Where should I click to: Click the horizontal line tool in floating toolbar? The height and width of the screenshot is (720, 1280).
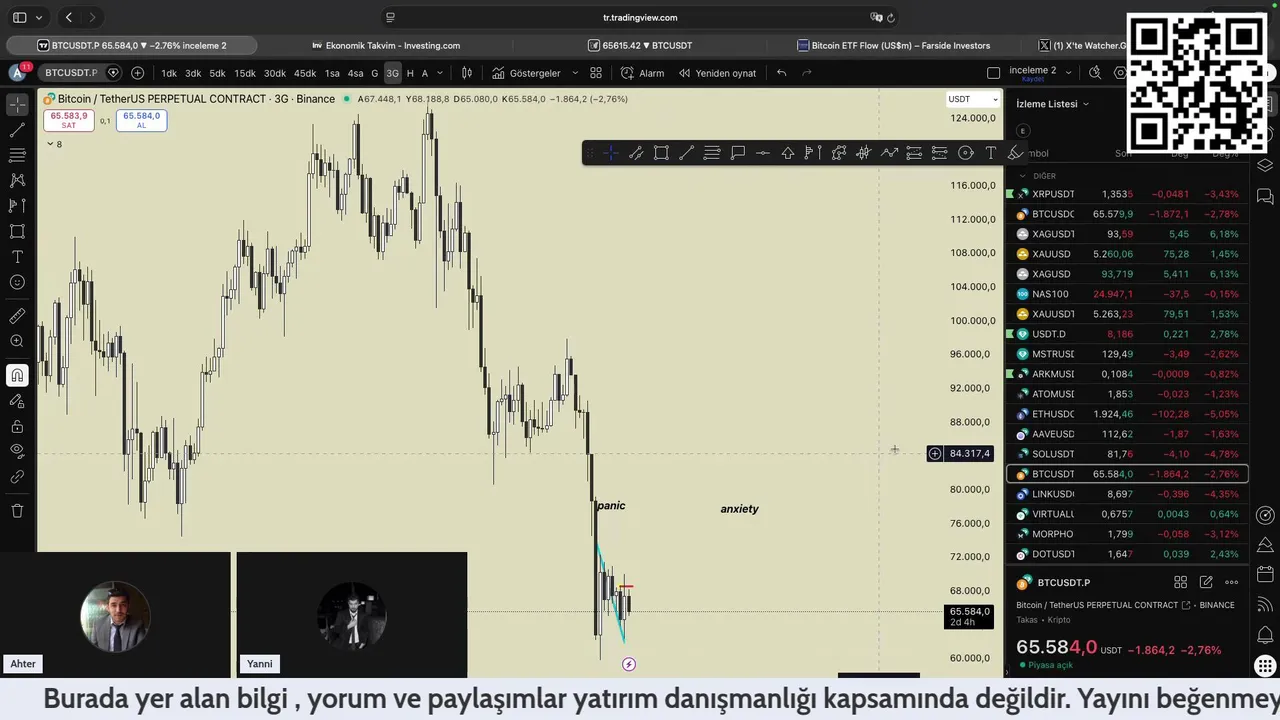pyautogui.click(x=762, y=153)
